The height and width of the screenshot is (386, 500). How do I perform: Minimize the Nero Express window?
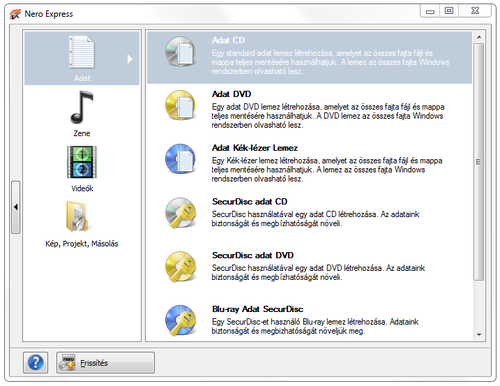point(430,11)
